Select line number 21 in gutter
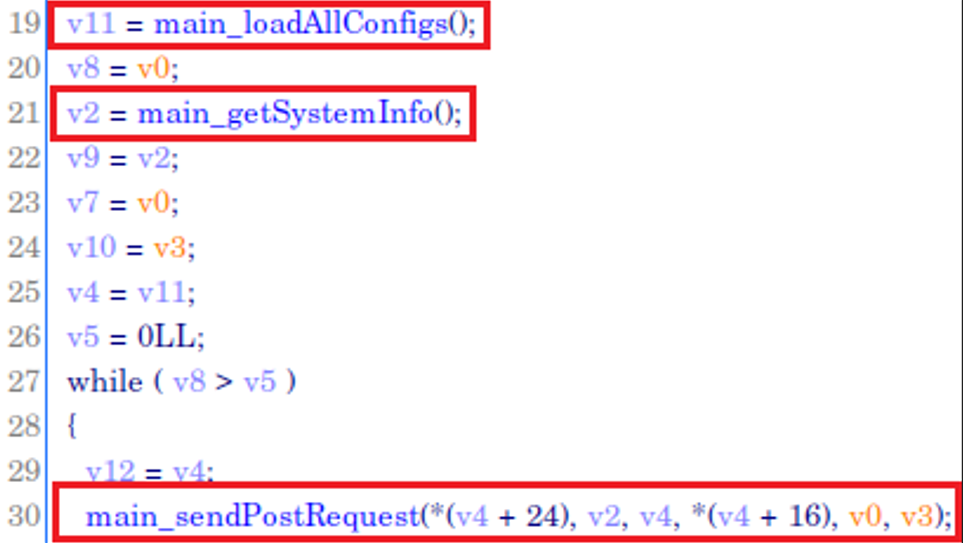Viewport: 963px width, 543px height. (x=24, y=114)
